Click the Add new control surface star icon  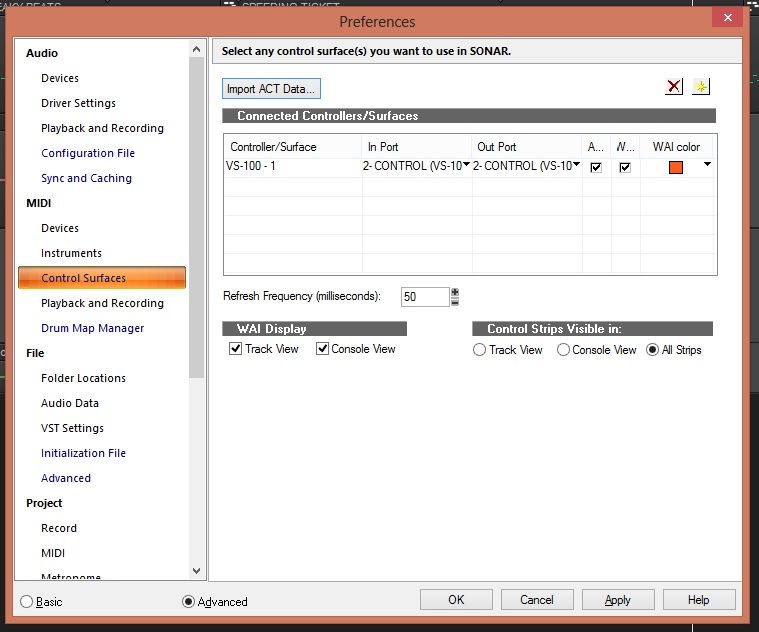[x=701, y=87]
